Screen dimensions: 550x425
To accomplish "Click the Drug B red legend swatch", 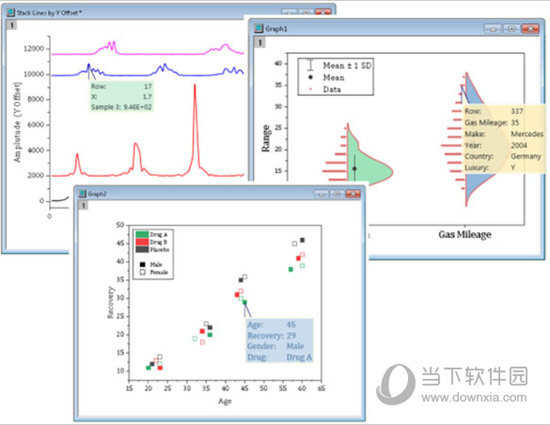I will [x=142, y=242].
